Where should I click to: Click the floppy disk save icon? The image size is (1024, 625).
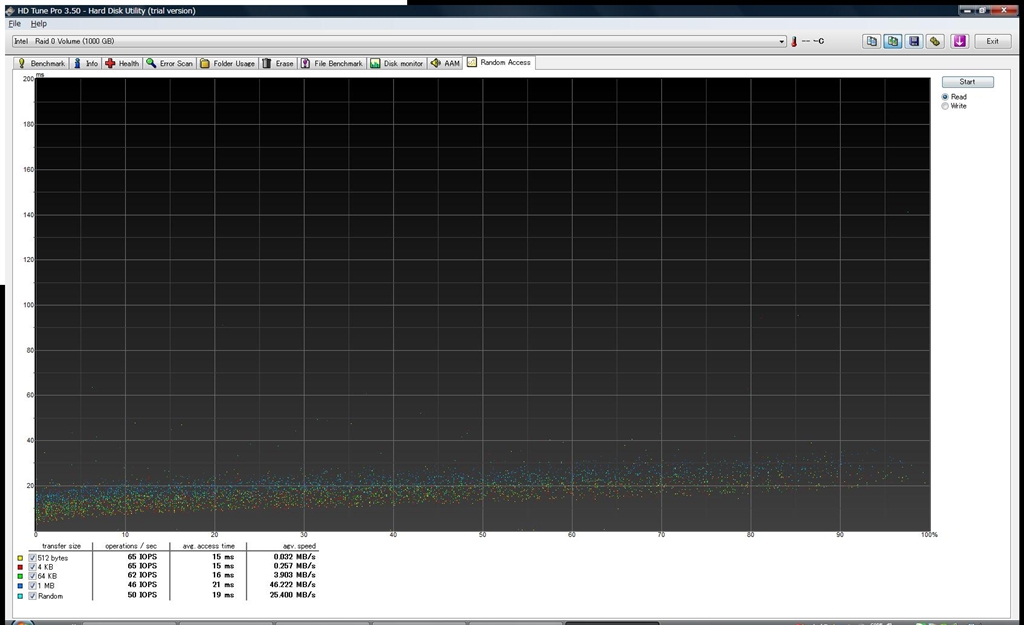(x=914, y=41)
